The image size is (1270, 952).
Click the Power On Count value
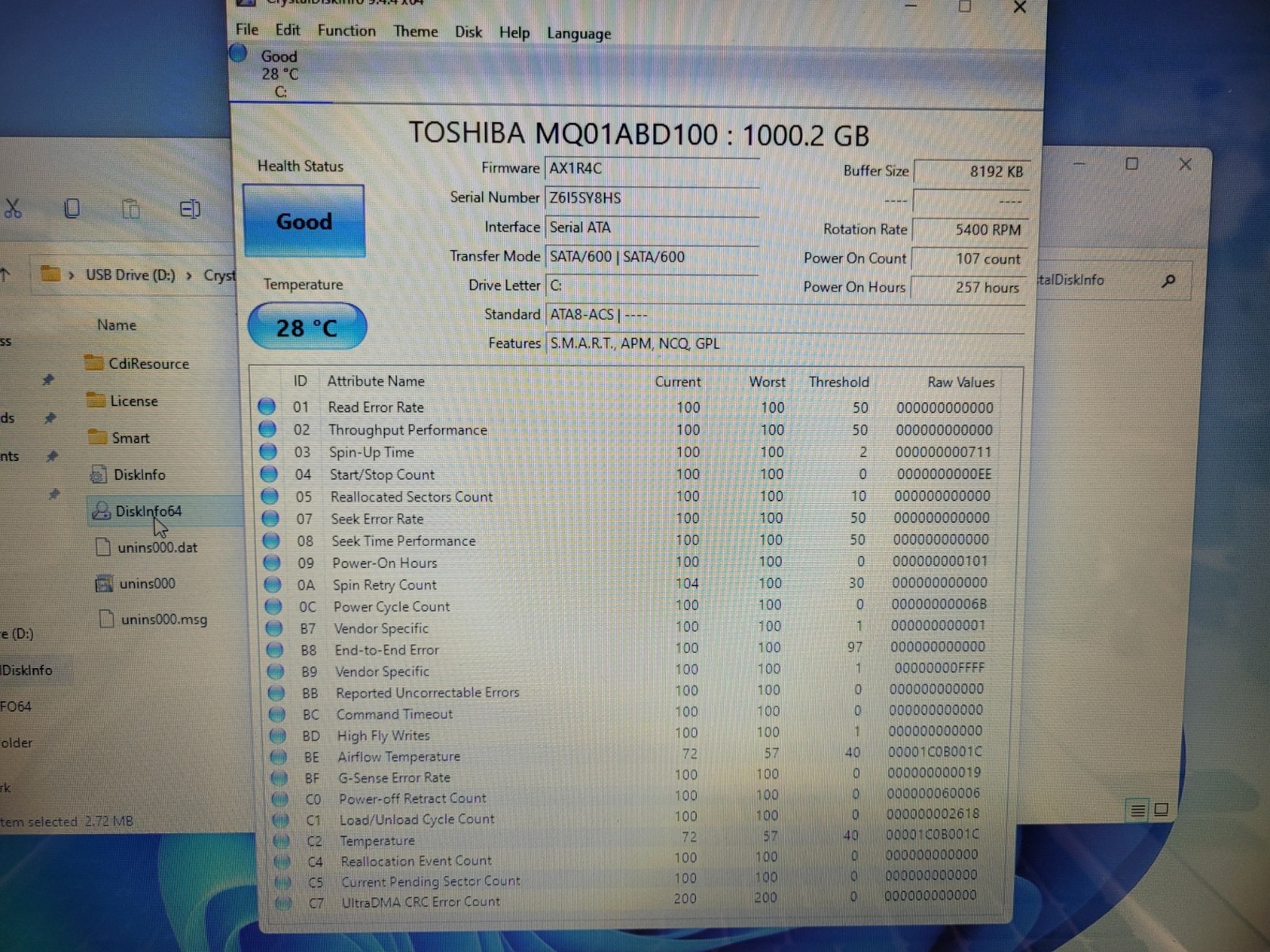[969, 259]
